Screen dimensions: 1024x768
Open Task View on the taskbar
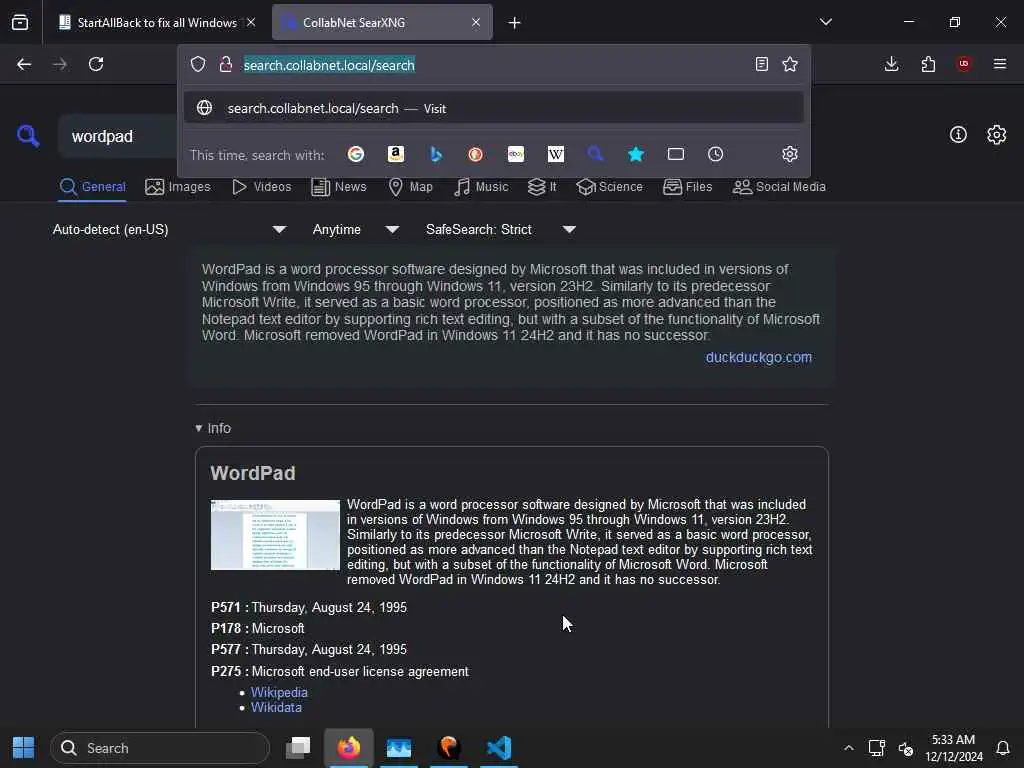(x=298, y=748)
